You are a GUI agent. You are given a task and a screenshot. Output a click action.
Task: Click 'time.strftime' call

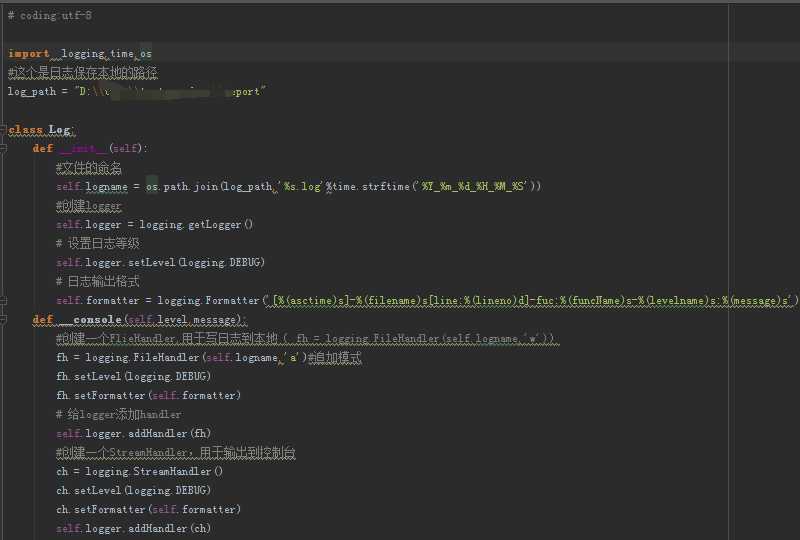(x=371, y=187)
